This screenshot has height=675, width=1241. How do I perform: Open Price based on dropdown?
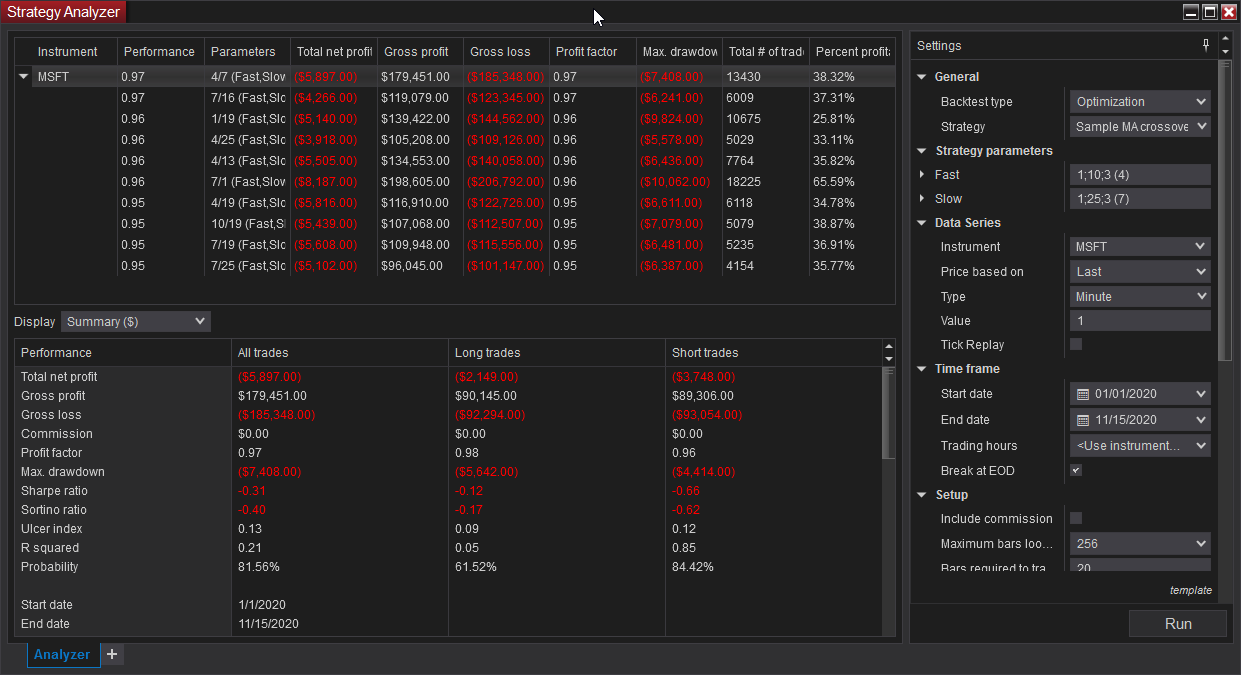(1140, 271)
